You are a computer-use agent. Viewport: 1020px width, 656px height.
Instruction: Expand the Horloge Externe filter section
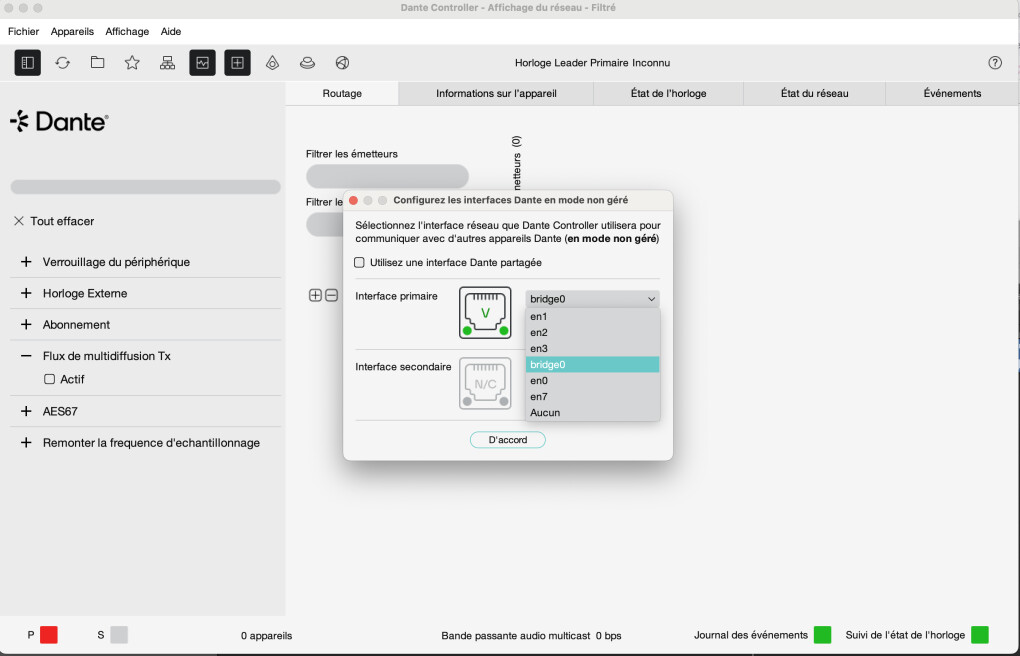tap(26, 293)
